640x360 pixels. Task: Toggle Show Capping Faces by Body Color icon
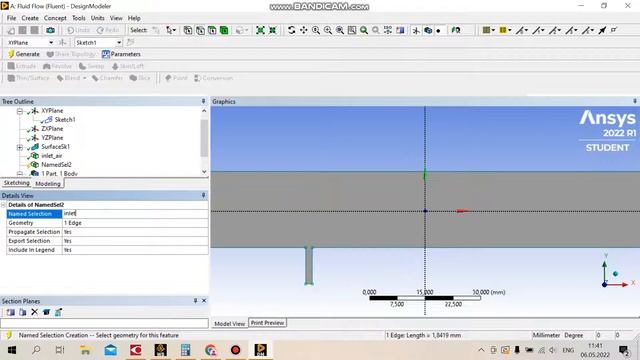coord(58,312)
